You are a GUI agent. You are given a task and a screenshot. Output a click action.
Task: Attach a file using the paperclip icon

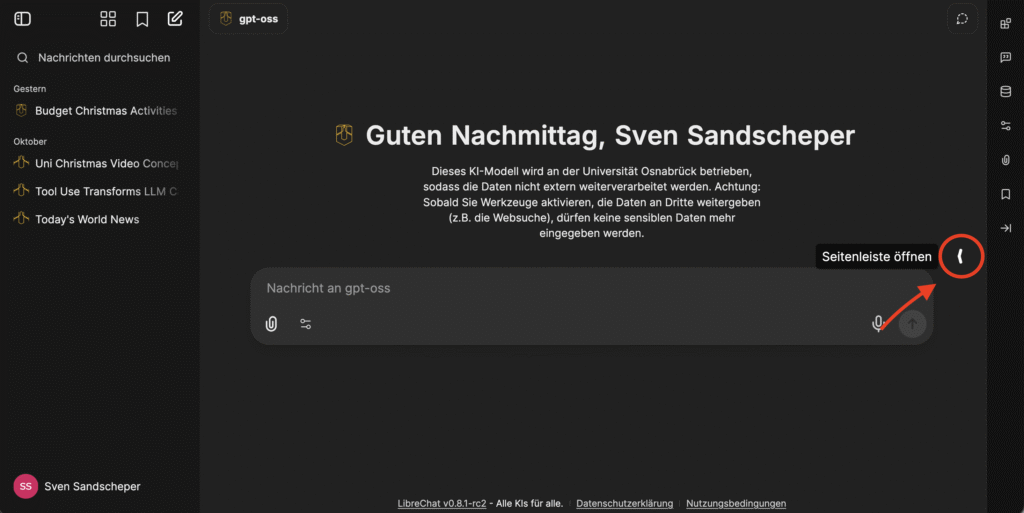(271, 324)
